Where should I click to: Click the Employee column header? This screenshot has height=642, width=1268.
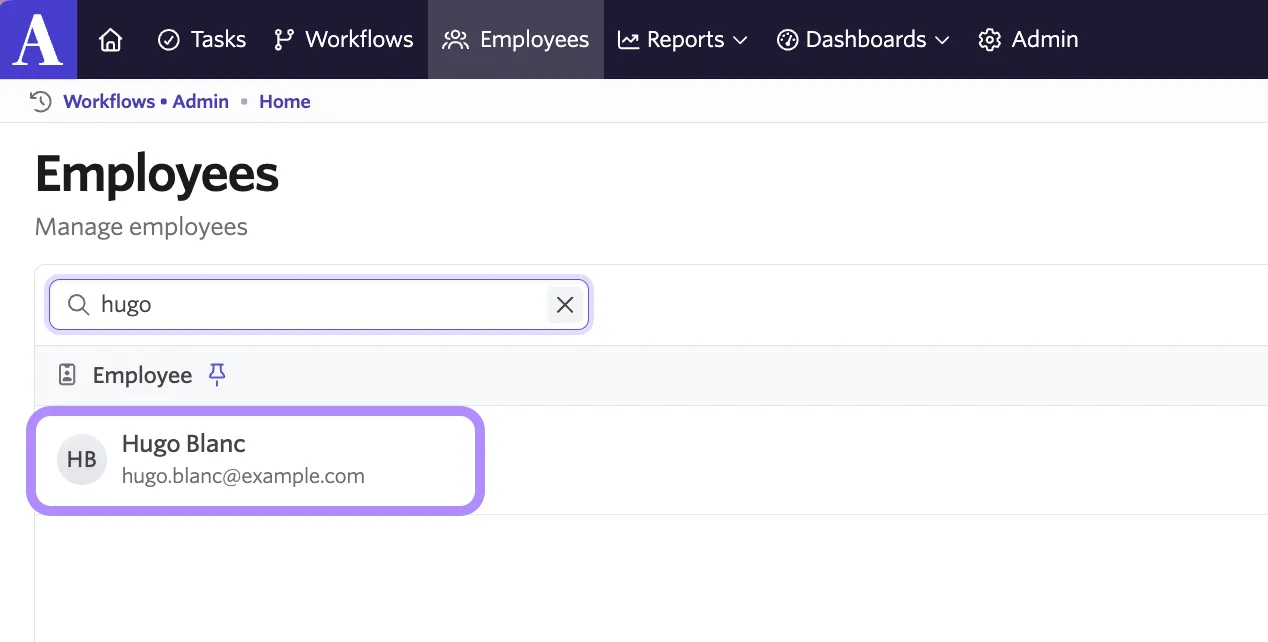click(142, 375)
